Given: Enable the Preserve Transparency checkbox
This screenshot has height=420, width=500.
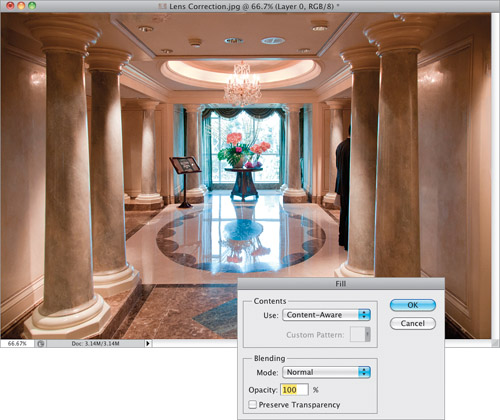Looking at the screenshot, I should [252, 405].
